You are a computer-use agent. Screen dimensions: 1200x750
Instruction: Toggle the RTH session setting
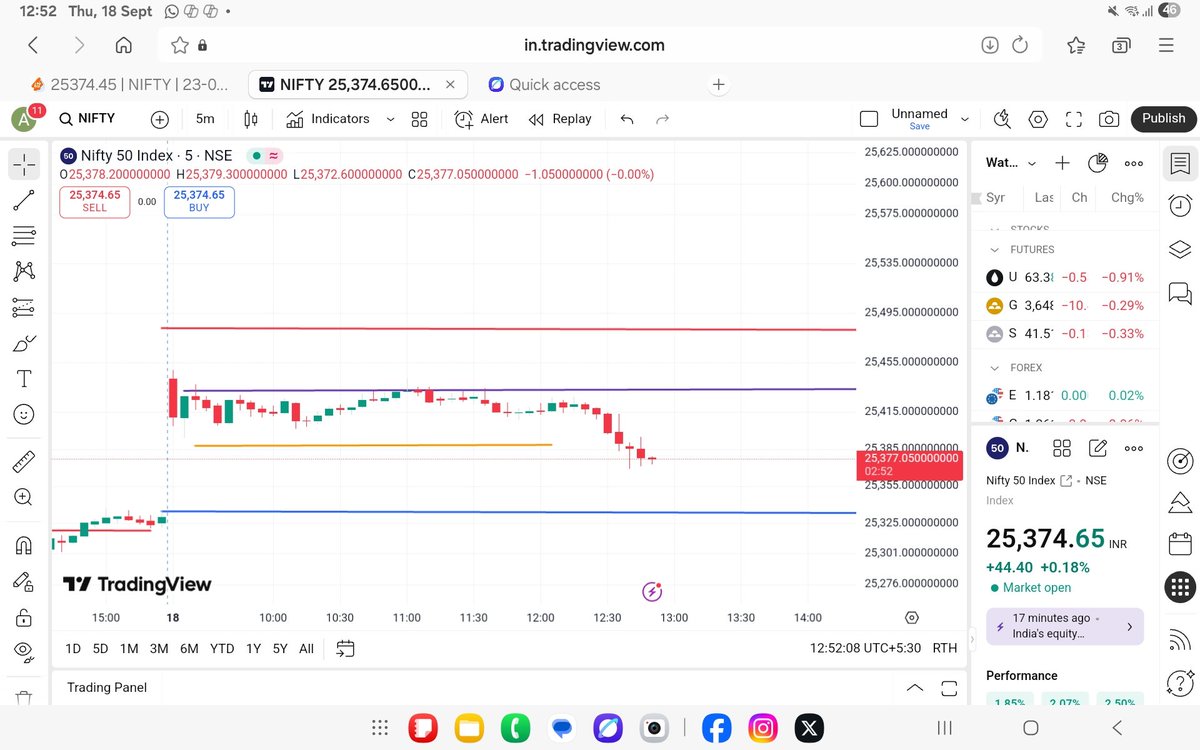(944, 648)
